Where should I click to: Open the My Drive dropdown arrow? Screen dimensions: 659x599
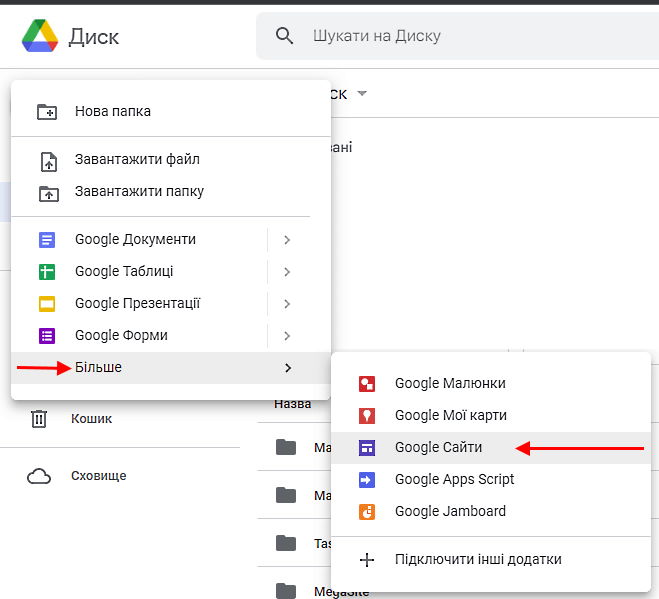point(362,93)
